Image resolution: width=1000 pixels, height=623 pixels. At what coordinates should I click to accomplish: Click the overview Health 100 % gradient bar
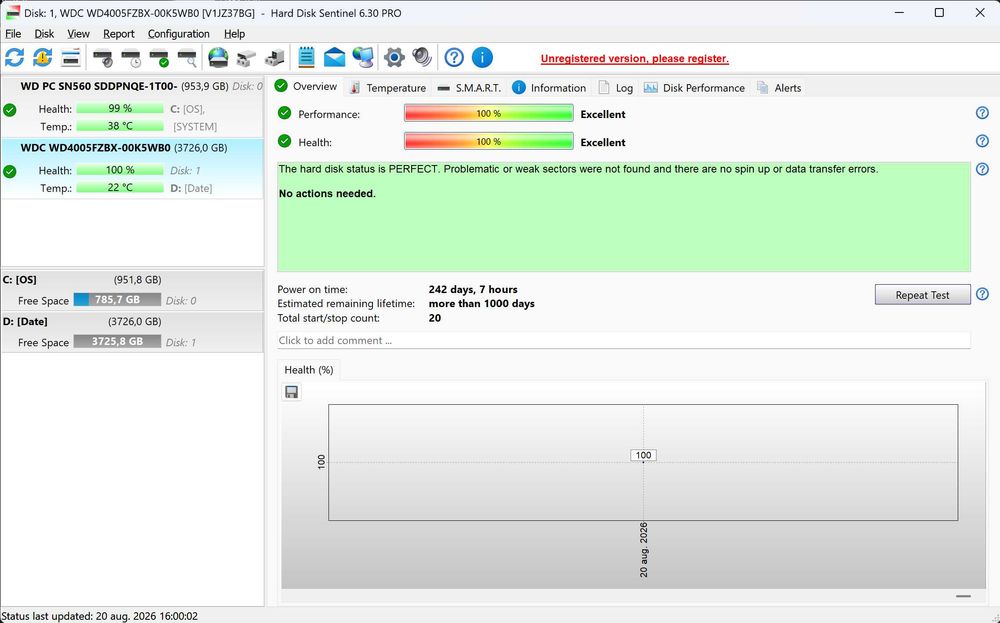coord(489,142)
